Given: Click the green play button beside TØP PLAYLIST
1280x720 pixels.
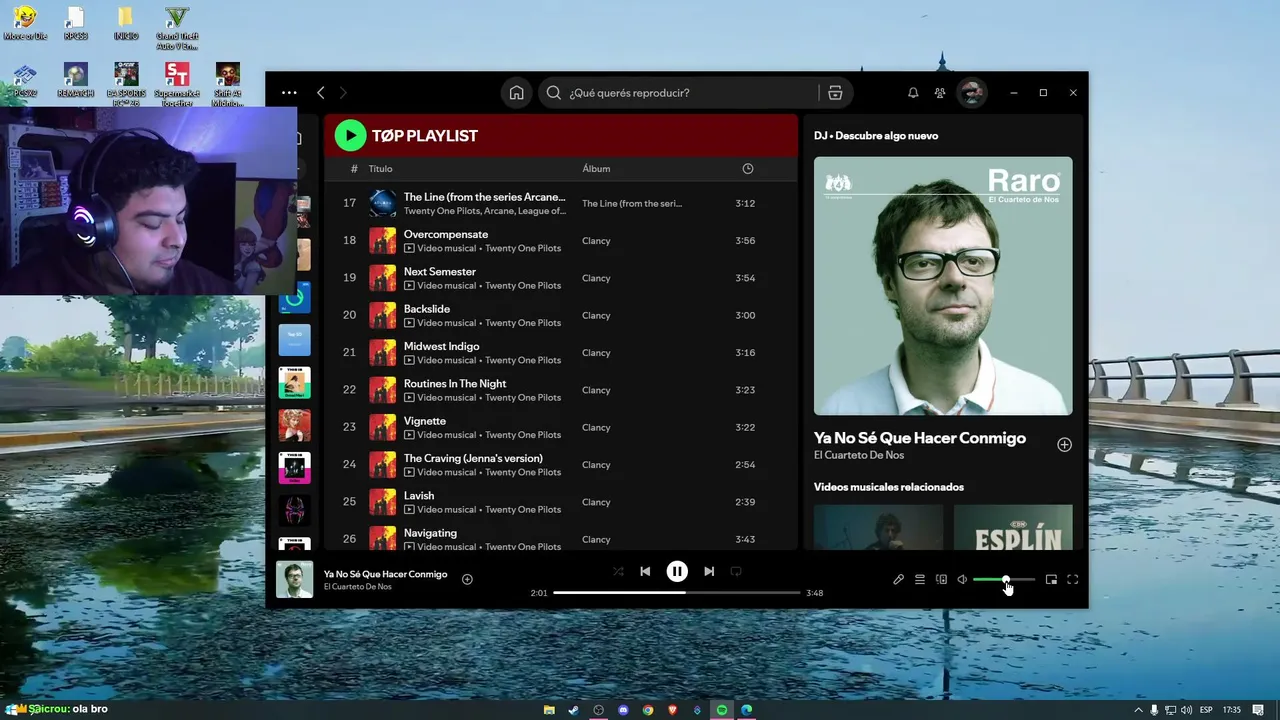Looking at the screenshot, I should (x=350, y=135).
